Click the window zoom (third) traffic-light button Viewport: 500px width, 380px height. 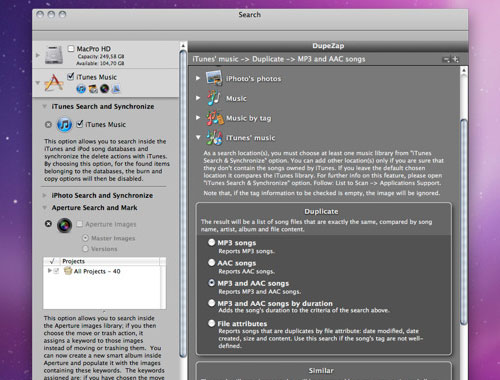62,15
